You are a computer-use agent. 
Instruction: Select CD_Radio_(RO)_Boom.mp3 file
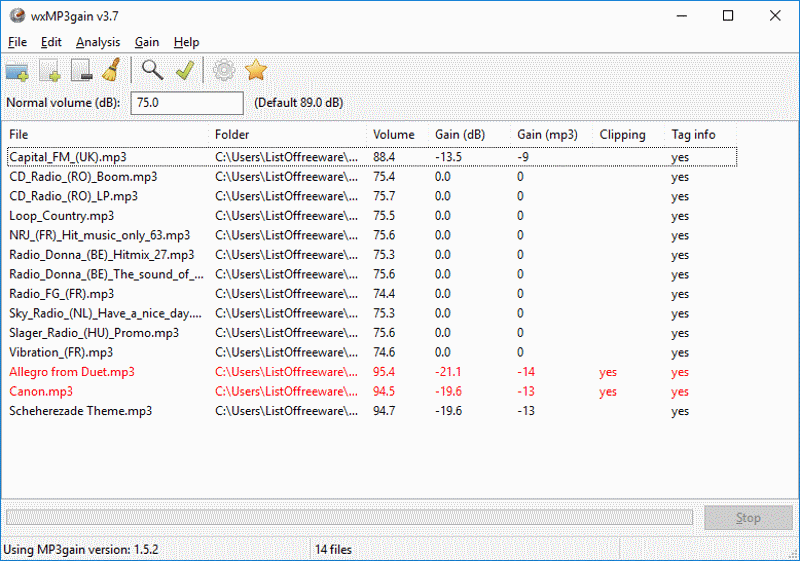[83, 177]
